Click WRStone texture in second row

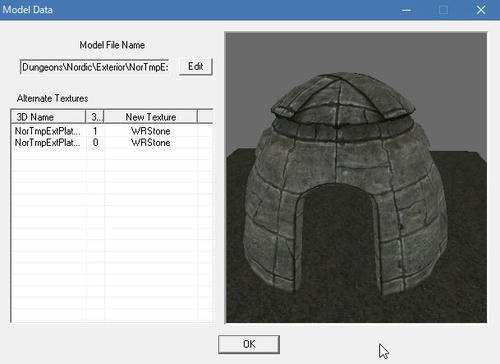pyautogui.click(x=151, y=143)
